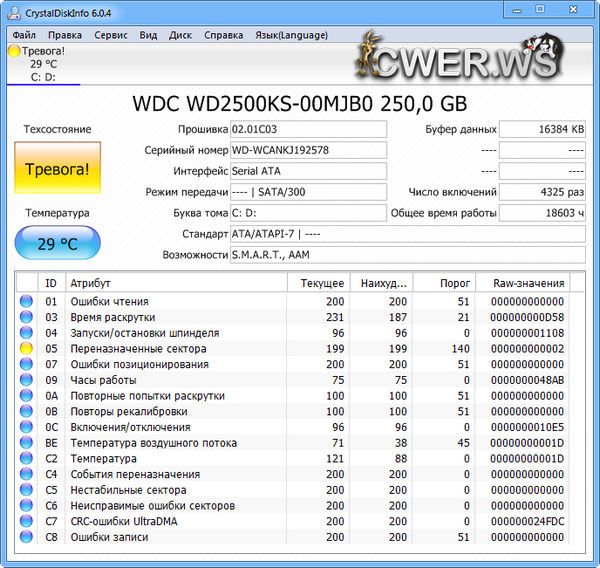Viewport: 600px width, 568px height.
Task: Click the status icon beside Ошибки записи
Action: coord(26,538)
